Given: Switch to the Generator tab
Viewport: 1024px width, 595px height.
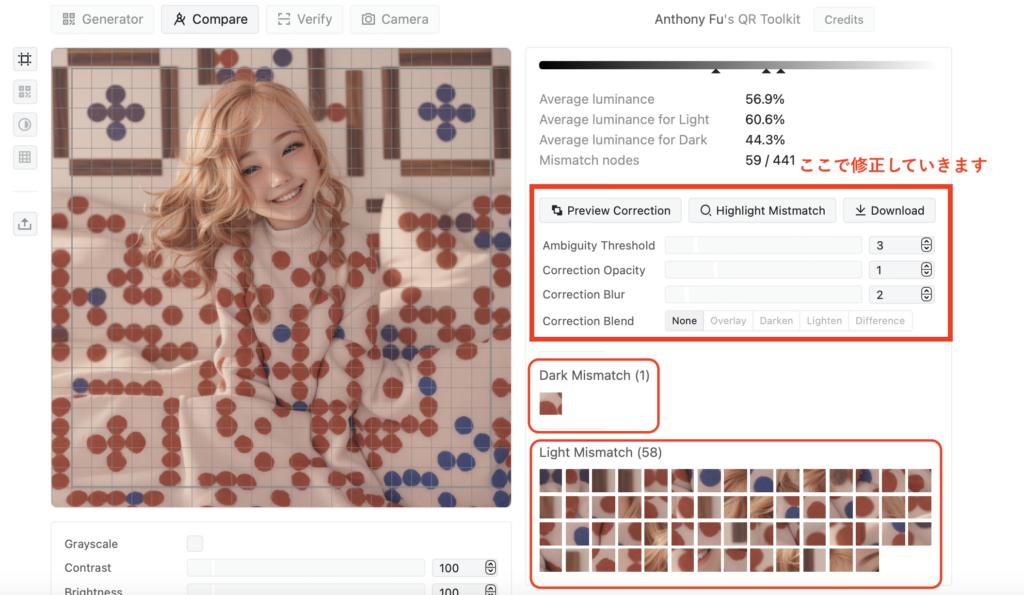Looking at the screenshot, I should pyautogui.click(x=103, y=19).
